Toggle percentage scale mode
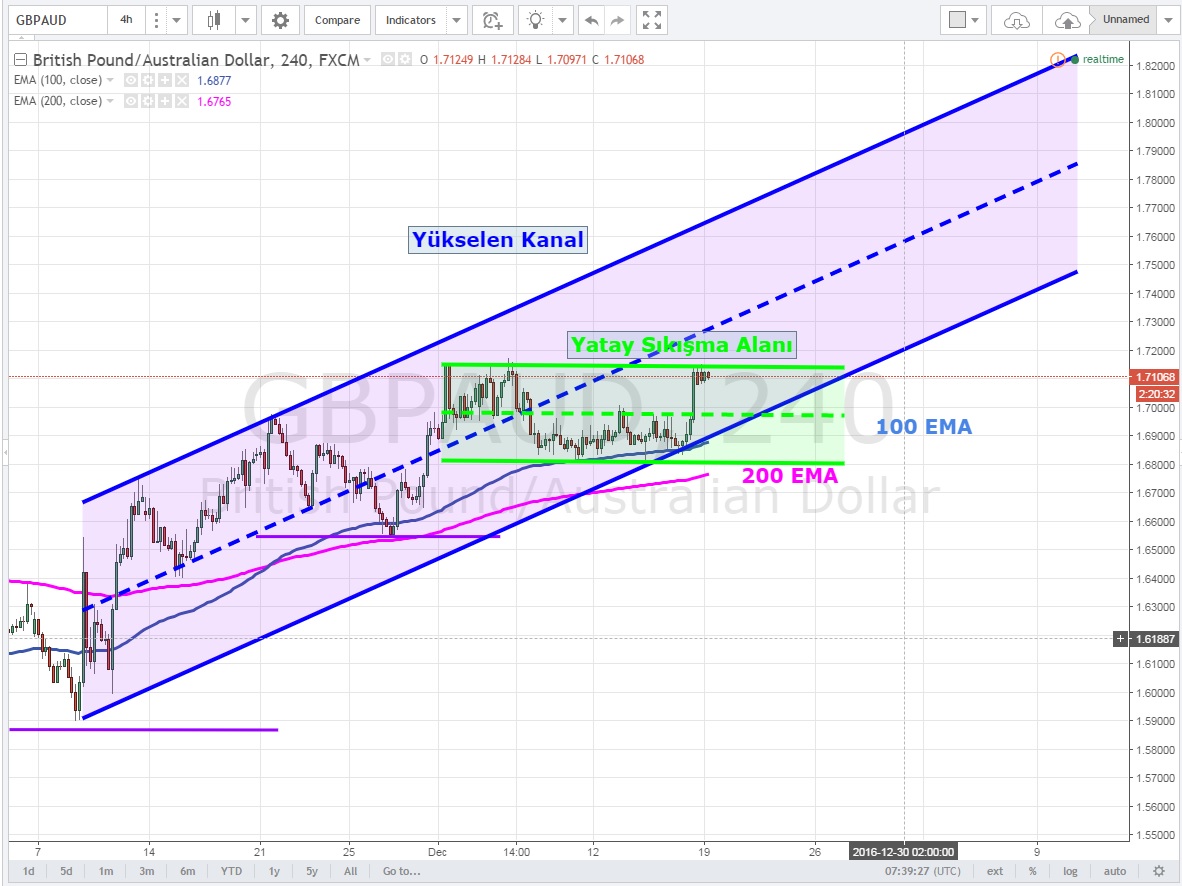This screenshot has height=886, width=1182. pyautogui.click(x=1033, y=871)
